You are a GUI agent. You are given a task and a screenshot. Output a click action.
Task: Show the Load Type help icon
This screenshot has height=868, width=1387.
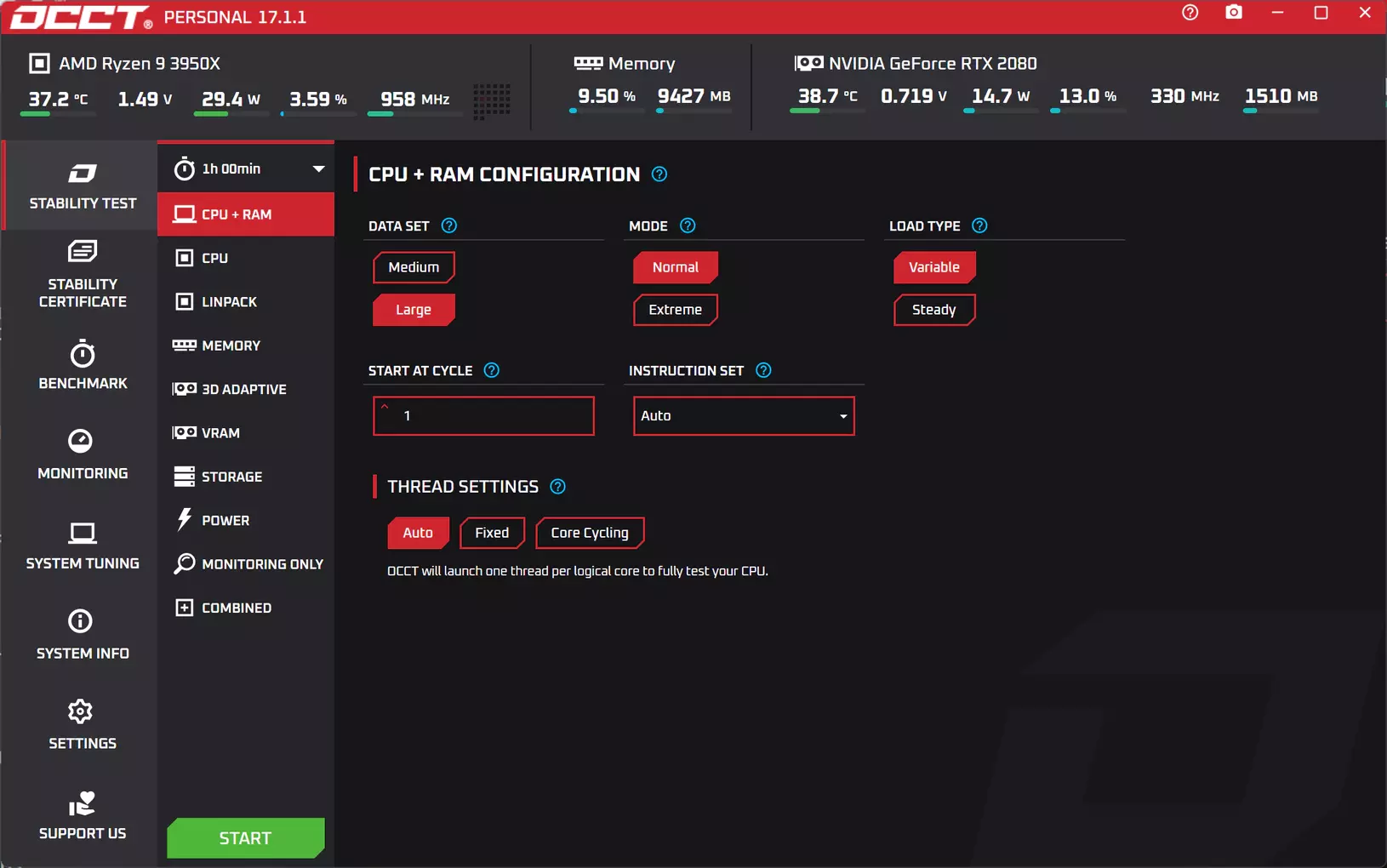(x=979, y=226)
